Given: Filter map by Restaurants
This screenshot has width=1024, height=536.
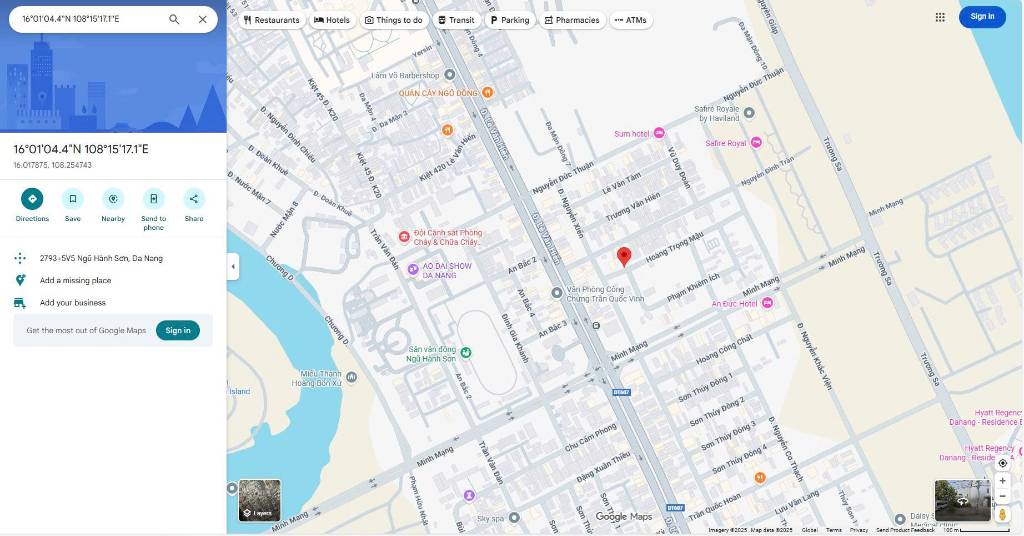Looking at the screenshot, I should pos(271,20).
